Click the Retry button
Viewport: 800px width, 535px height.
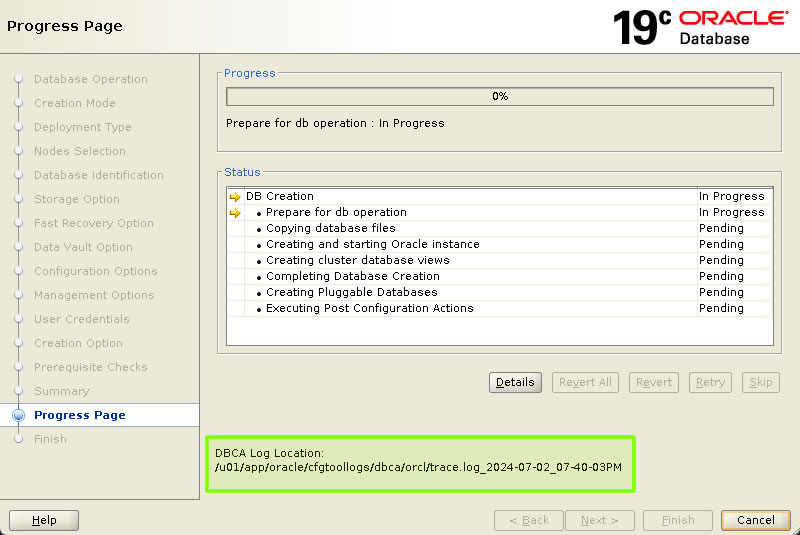pyautogui.click(x=710, y=382)
